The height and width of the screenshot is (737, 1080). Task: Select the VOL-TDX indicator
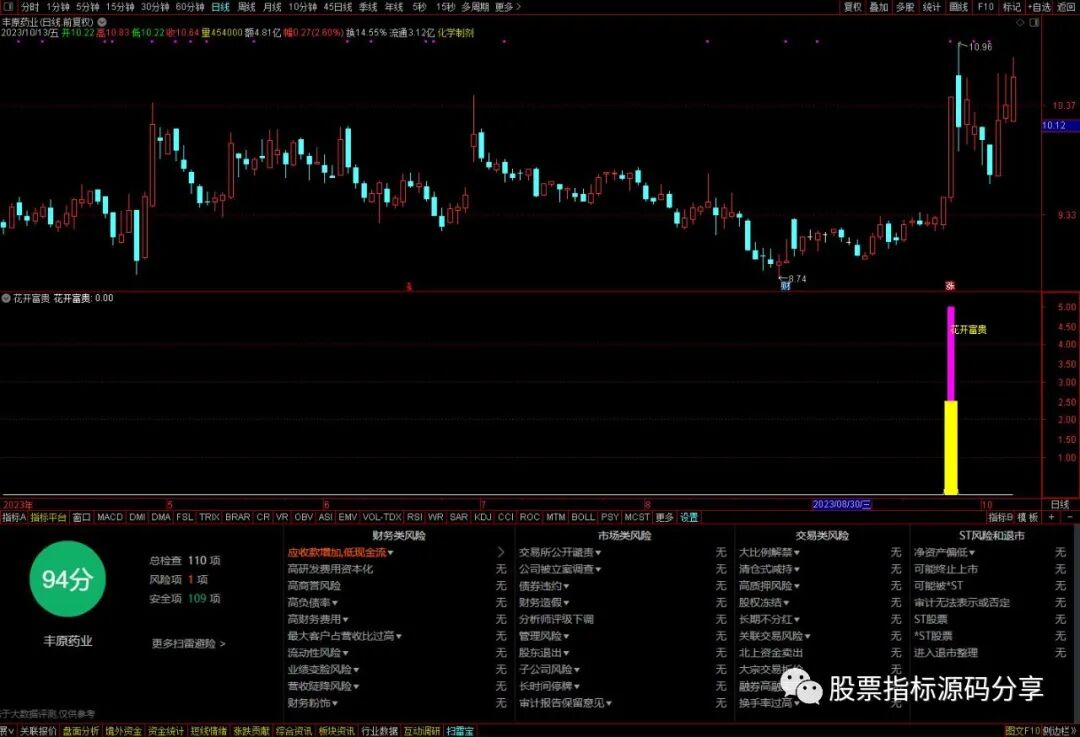tap(382, 517)
